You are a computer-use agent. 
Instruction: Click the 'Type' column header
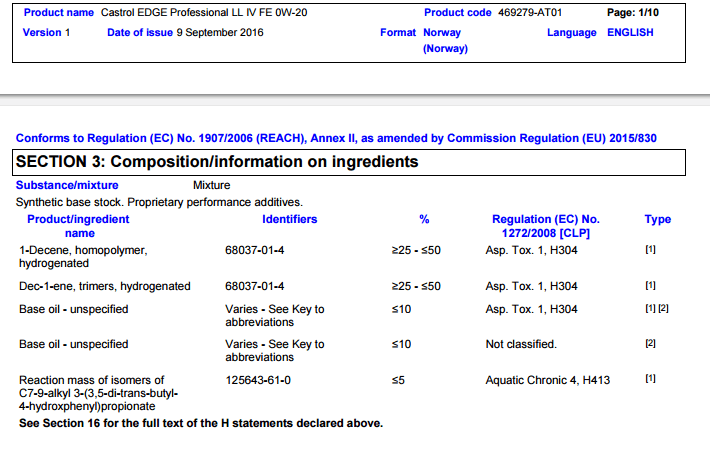click(x=657, y=219)
